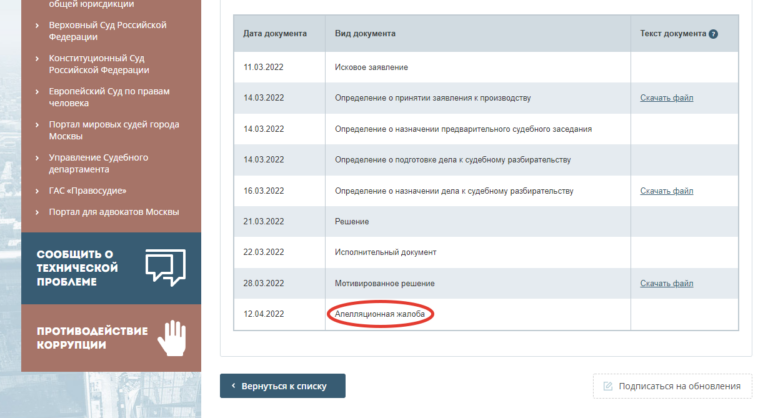This screenshot has width=768, height=418.
Task: Download file for Определение о назначении дела
Action: click(x=666, y=191)
